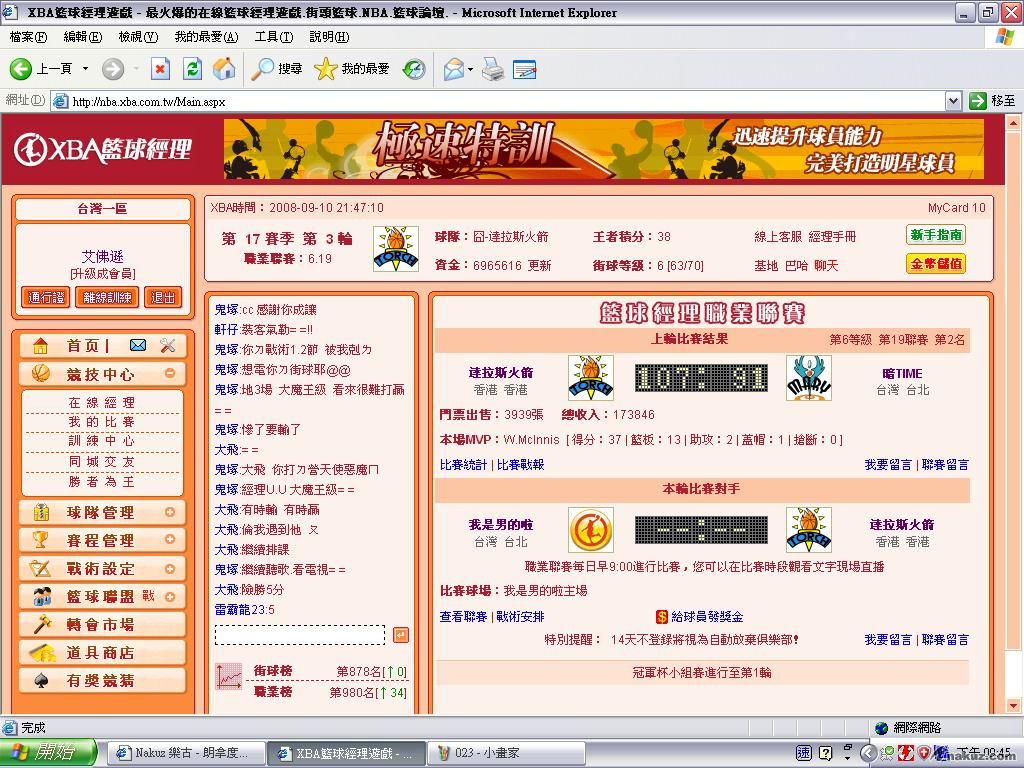This screenshot has height=768, width=1024.
Task: Open the 轉會市場 sidebar item
Action: pyautogui.click(x=103, y=624)
